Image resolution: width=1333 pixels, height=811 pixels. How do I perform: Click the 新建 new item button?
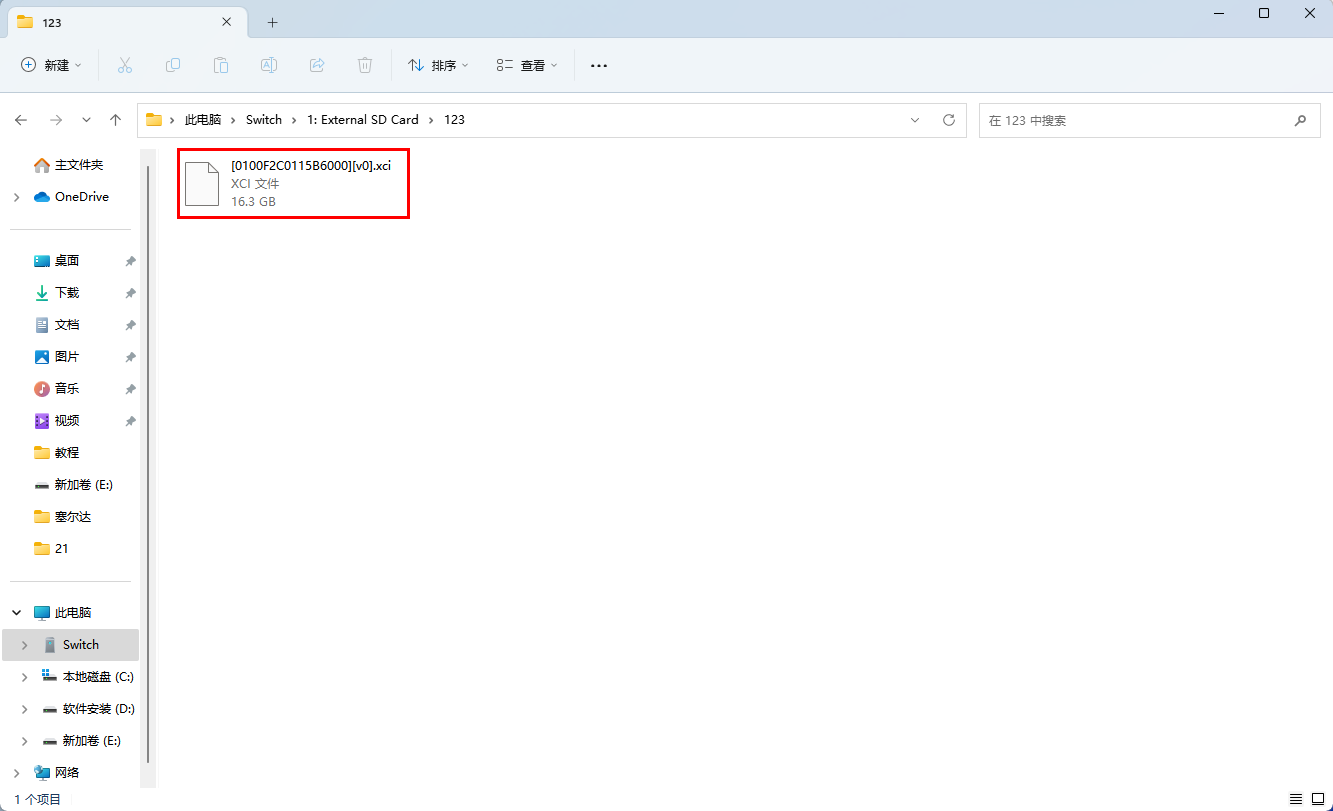pyautogui.click(x=51, y=65)
